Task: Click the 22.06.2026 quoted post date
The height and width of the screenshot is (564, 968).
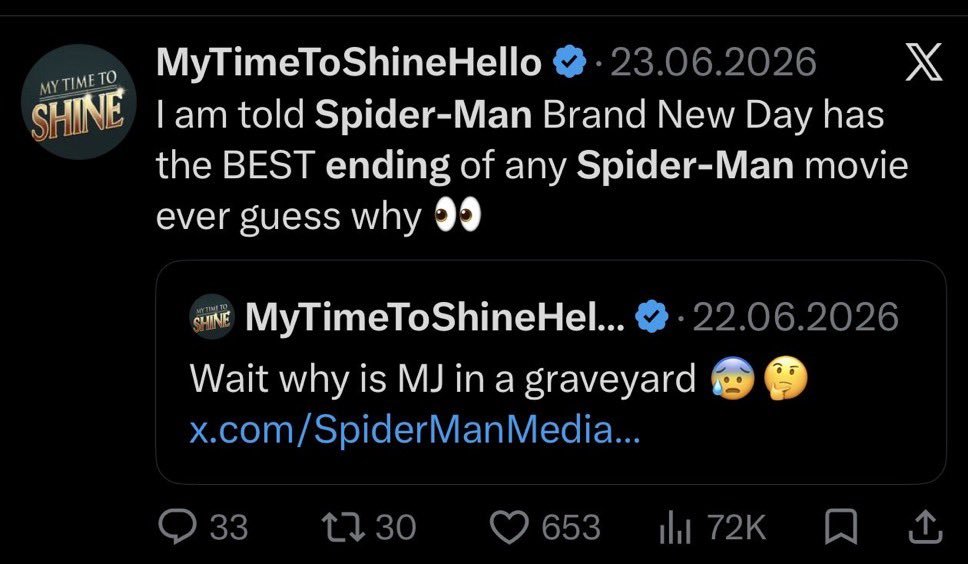Action: point(796,317)
